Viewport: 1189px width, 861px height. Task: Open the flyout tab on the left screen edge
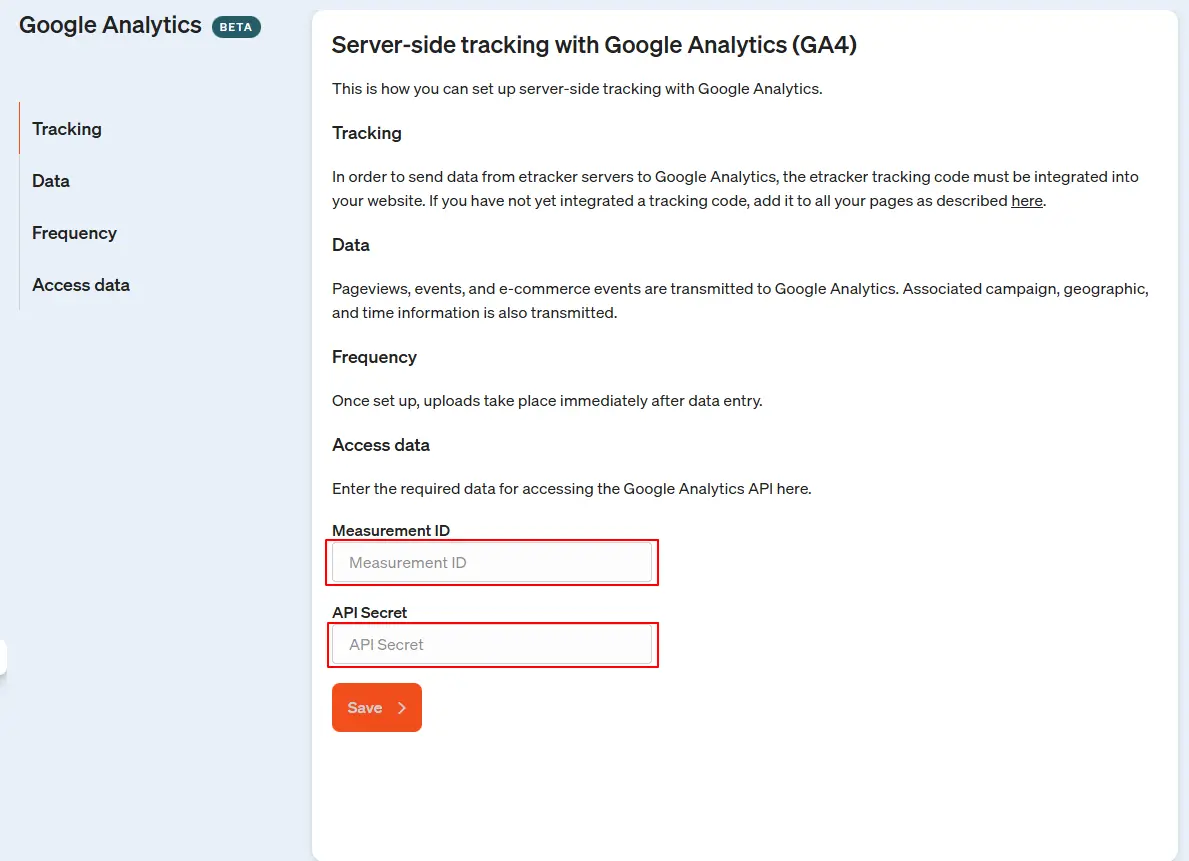click(5, 657)
